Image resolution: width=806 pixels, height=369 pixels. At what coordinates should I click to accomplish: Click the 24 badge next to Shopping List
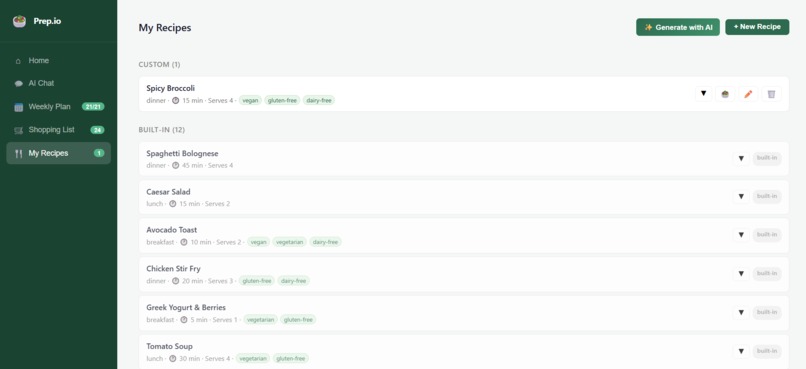pyautogui.click(x=97, y=130)
